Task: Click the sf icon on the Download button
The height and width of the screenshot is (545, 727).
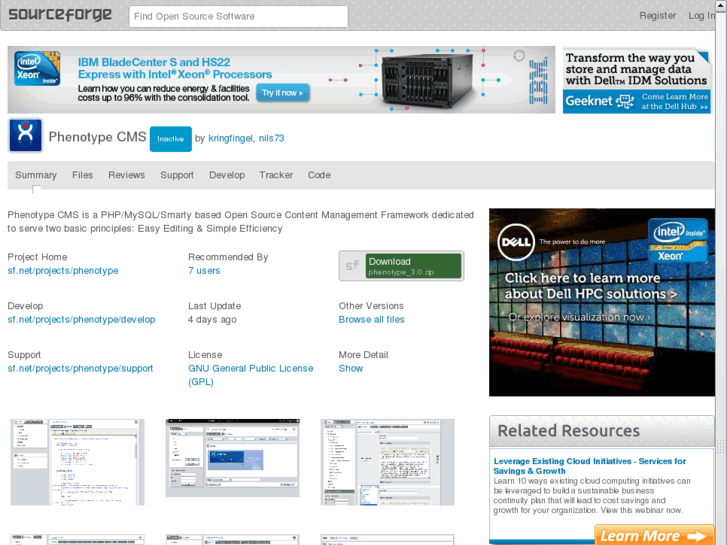Action: (x=352, y=266)
